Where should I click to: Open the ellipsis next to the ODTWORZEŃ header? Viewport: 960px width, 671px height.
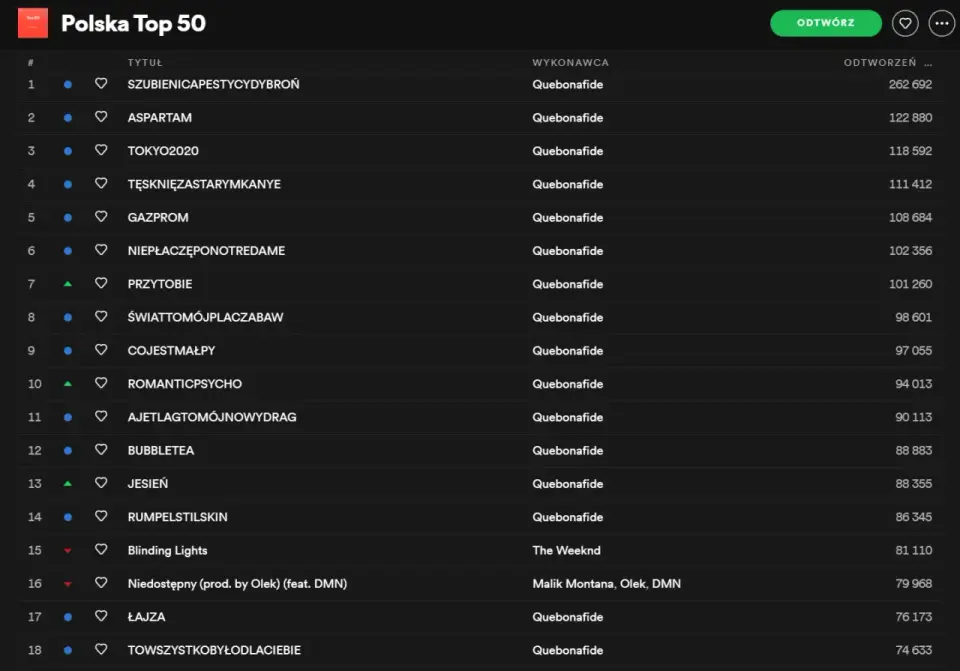tap(928, 64)
